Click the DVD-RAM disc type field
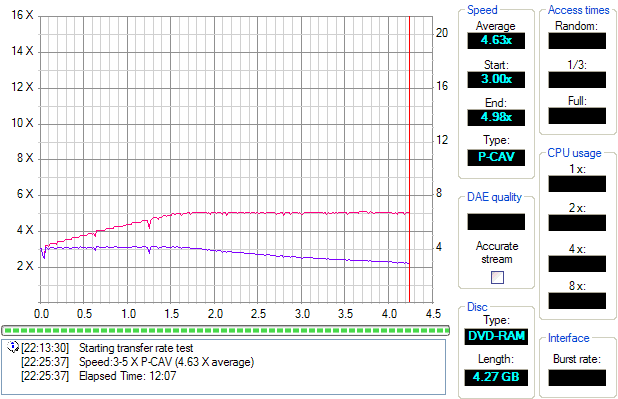 click(496, 337)
